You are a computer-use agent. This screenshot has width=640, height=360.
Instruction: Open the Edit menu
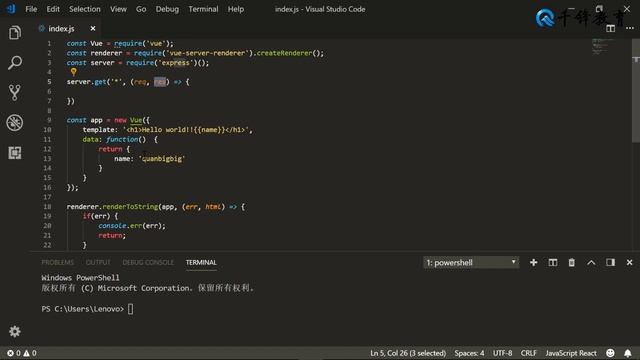pyautogui.click(x=53, y=9)
